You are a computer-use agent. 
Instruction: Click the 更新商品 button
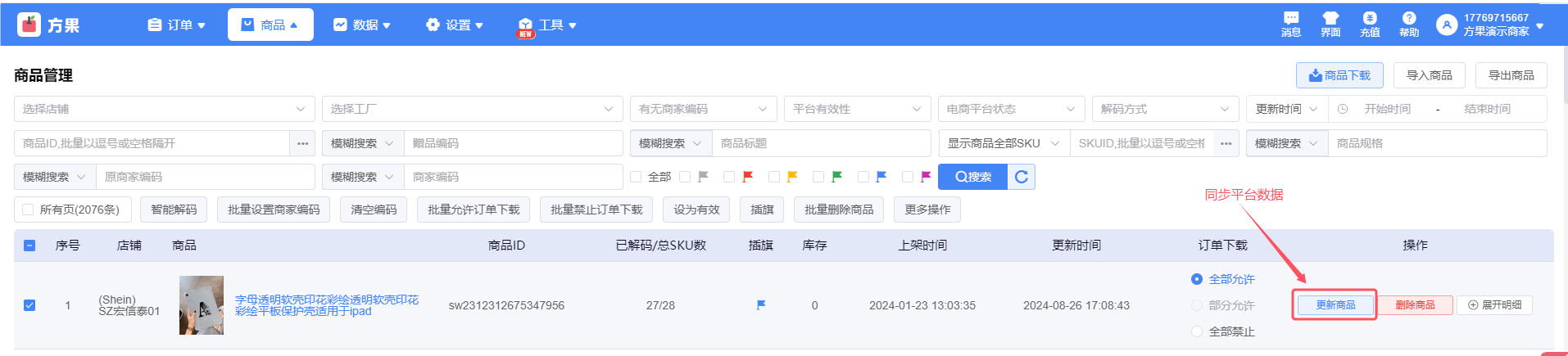coord(1335,305)
